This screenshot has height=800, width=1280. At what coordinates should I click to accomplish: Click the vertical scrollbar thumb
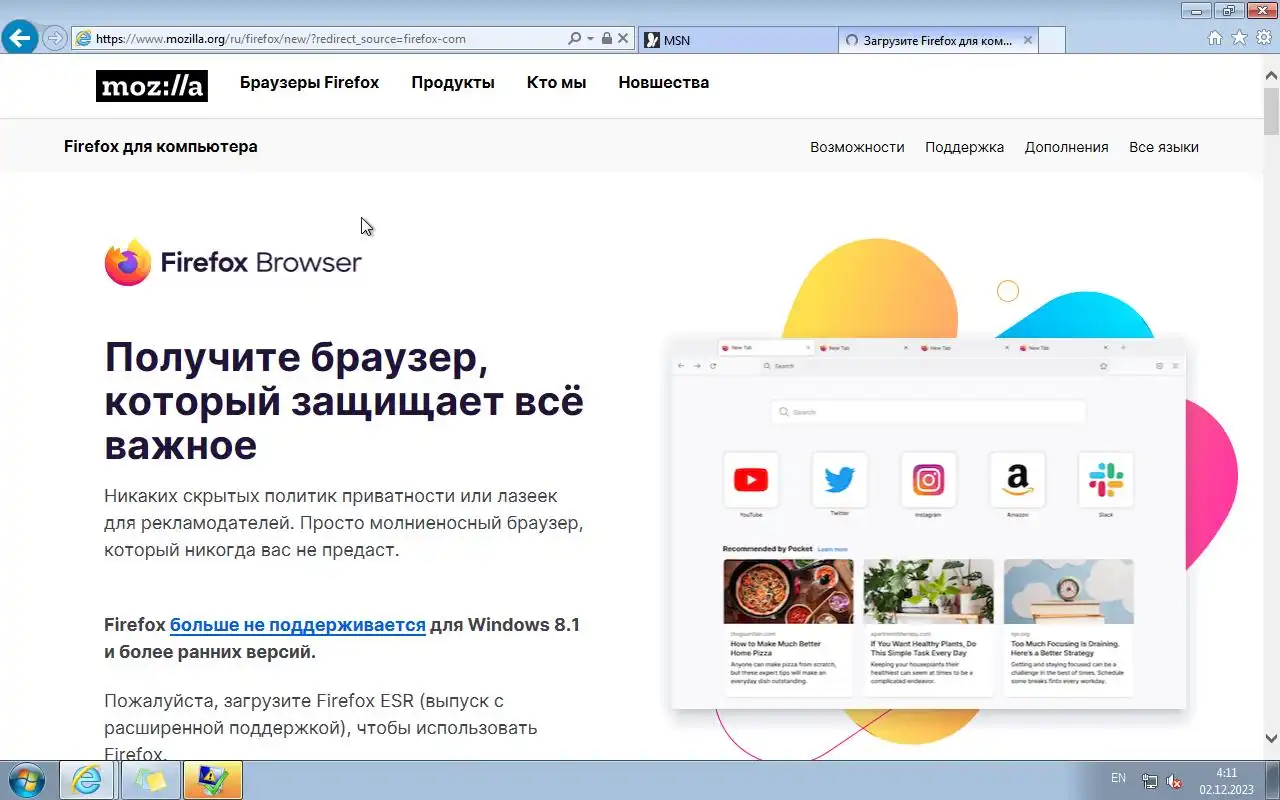(1271, 111)
